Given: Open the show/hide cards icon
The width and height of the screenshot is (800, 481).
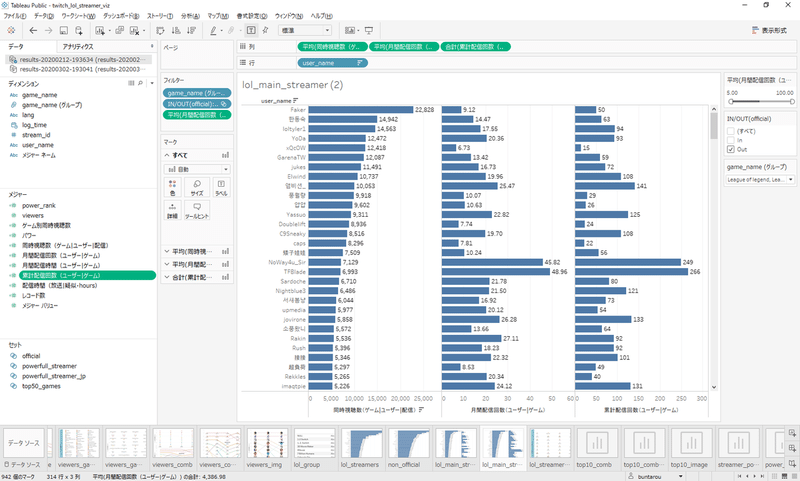Looking at the screenshot, I should (x=350, y=31).
